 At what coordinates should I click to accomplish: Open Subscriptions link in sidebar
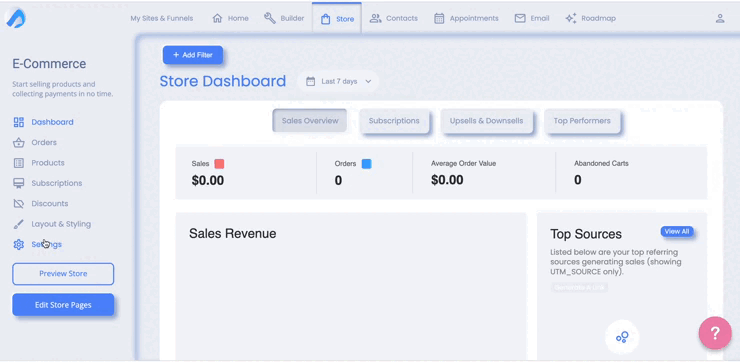(57, 183)
